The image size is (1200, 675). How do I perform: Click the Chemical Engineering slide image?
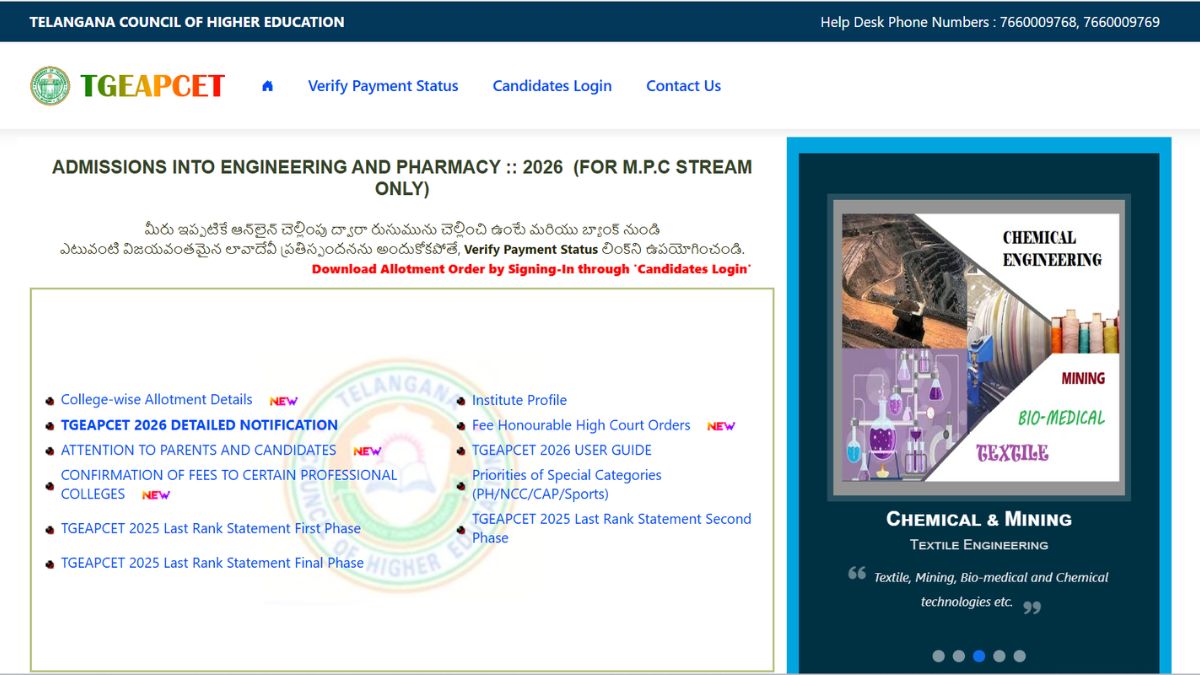[x=979, y=347]
